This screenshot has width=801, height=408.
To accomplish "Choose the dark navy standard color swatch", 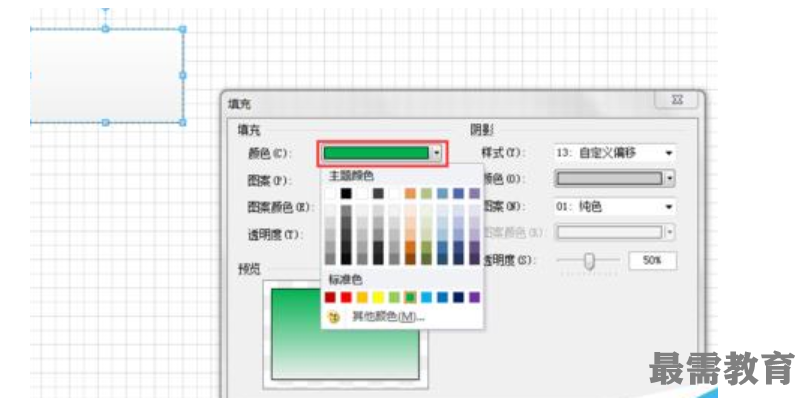I will [458, 297].
